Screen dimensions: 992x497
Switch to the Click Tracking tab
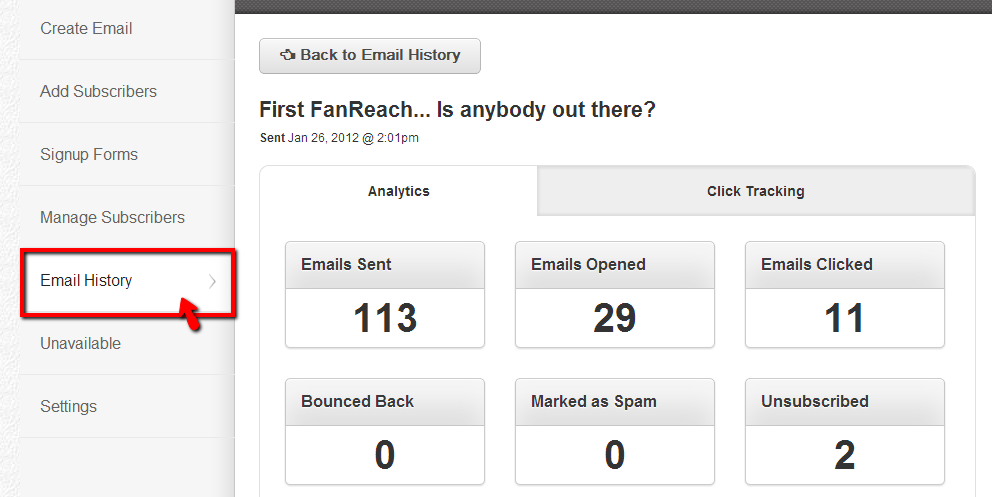(x=755, y=191)
